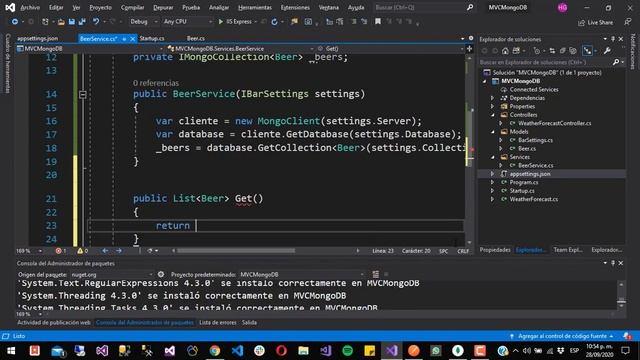Open the Get() member navigation dropdown
The image size is (640, 360).
coord(390,49)
